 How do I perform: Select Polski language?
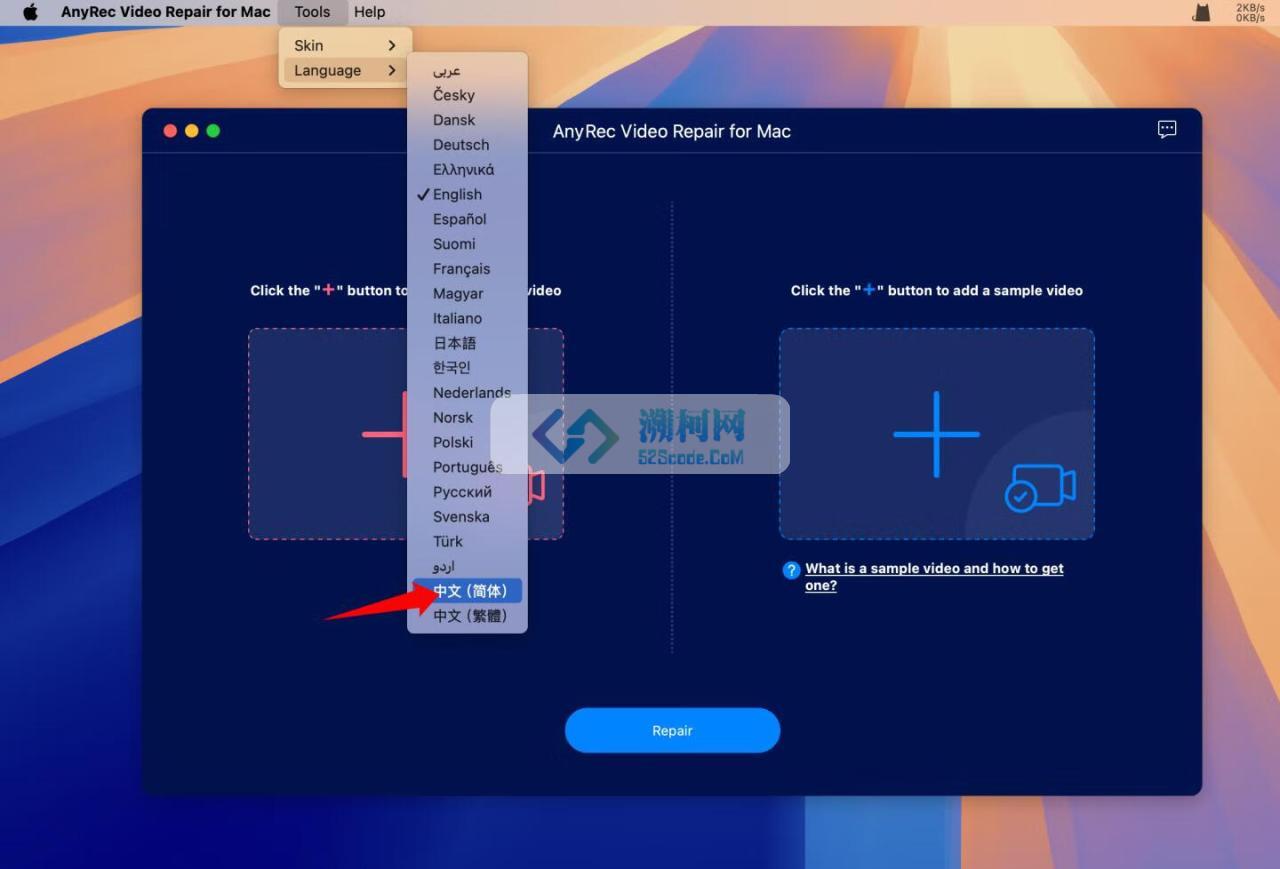(x=467, y=442)
